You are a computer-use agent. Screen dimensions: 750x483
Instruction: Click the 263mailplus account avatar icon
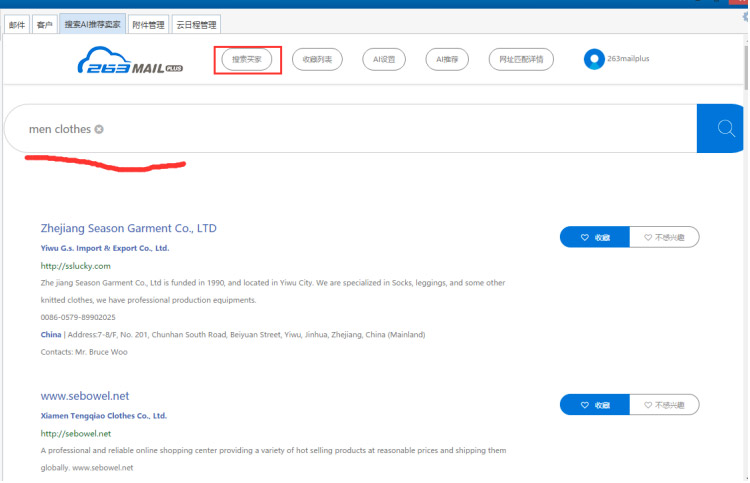coord(594,59)
